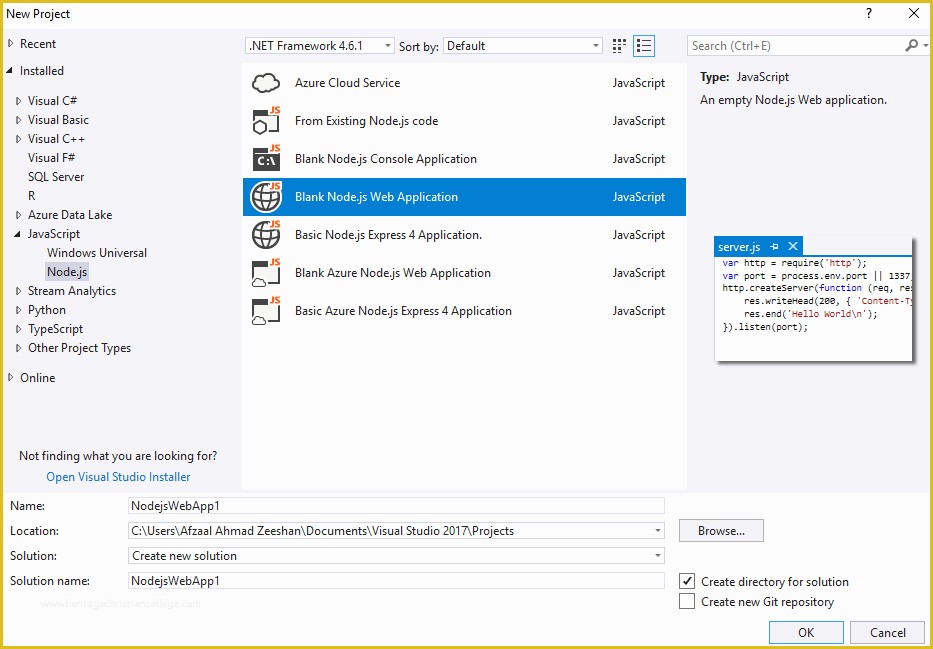Click the Basic Node.js Express 4 globe icon
Viewport: 933px width, 649px height.
coord(266,235)
